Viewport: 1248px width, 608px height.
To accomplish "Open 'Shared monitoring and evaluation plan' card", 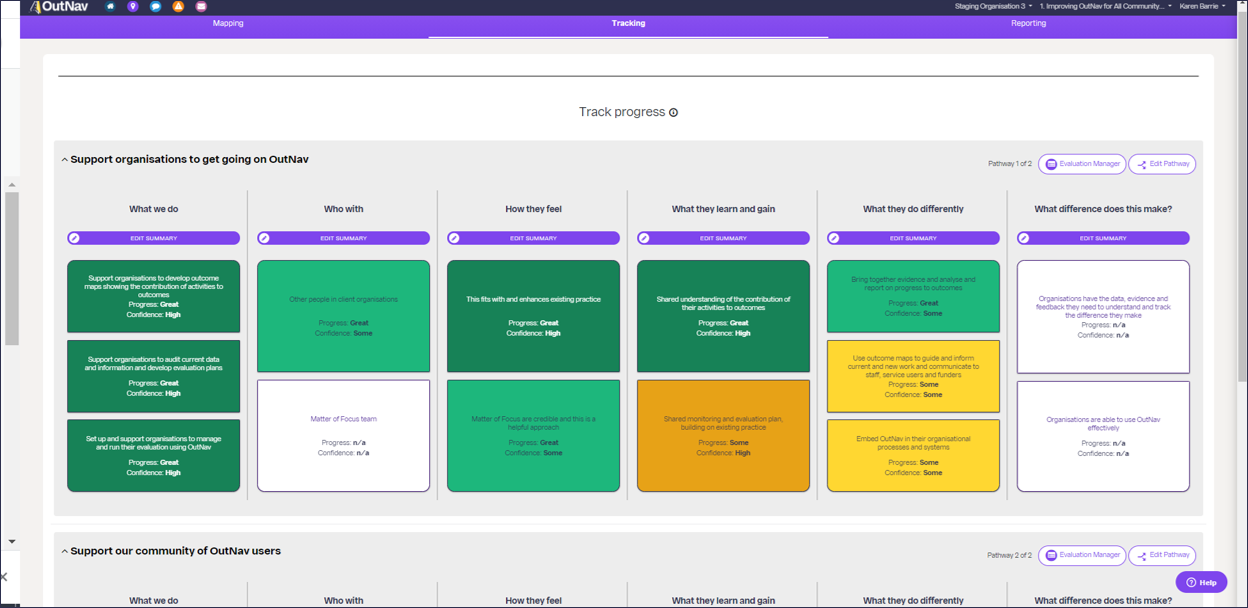I will [724, 436].
